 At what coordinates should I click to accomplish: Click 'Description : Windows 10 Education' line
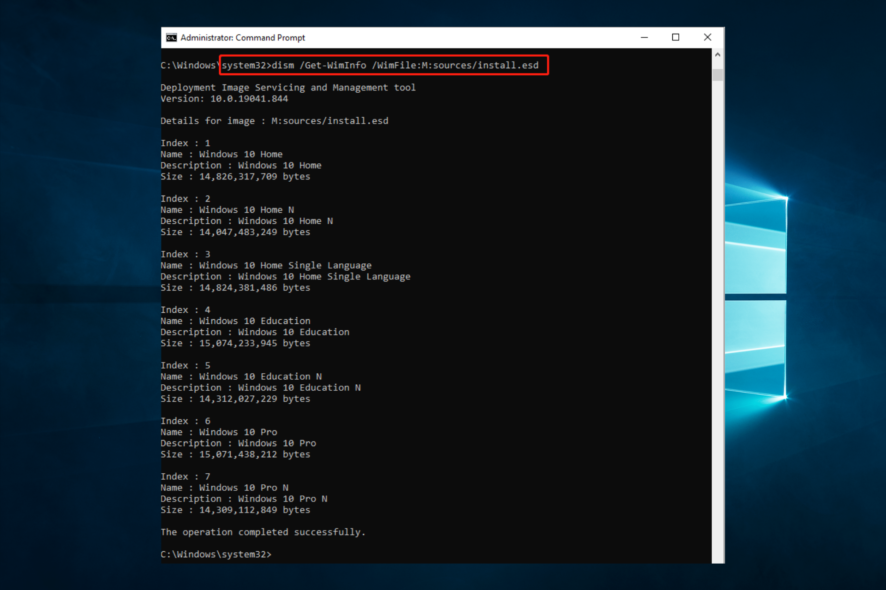(255, 332)
